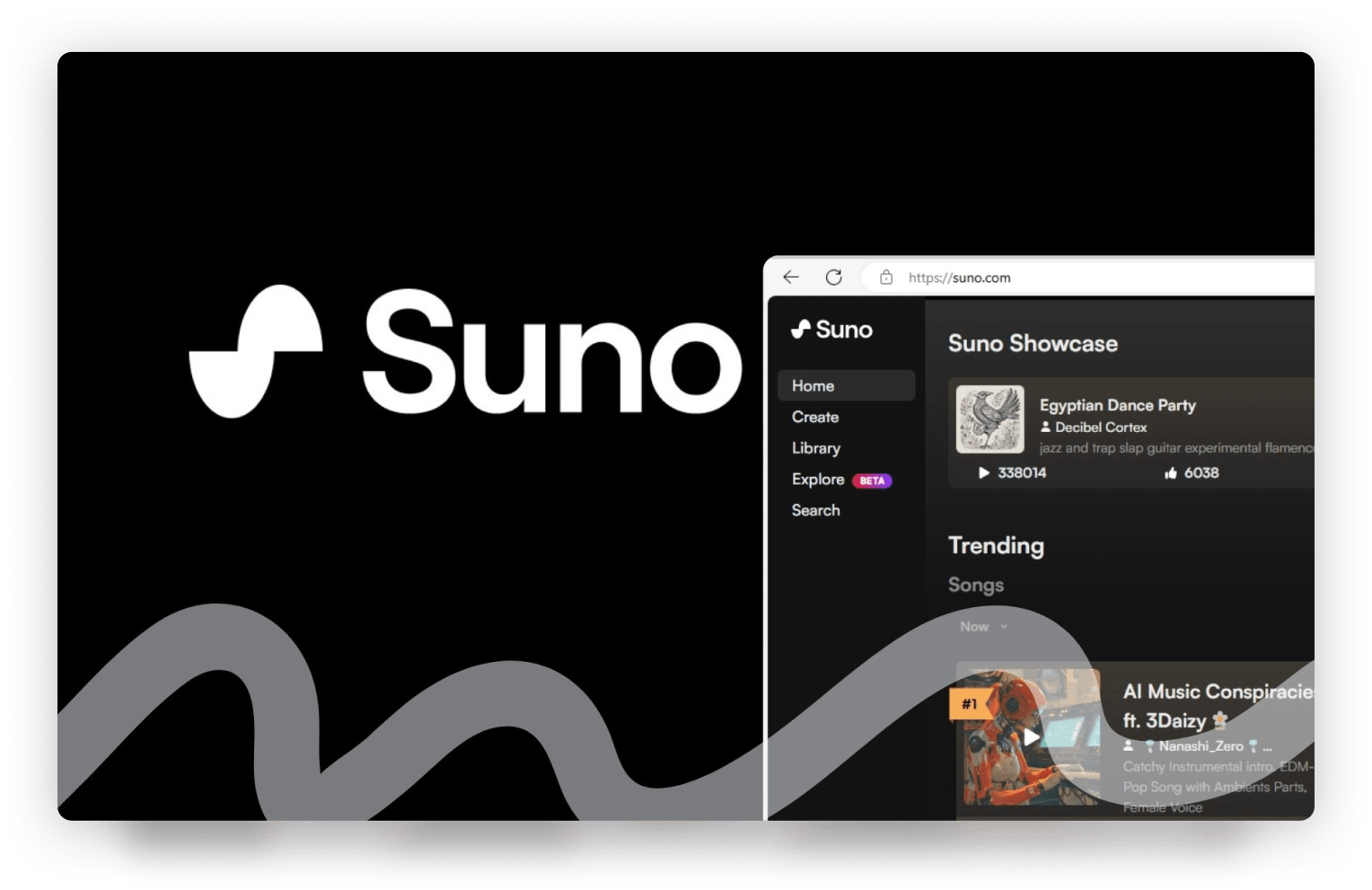
Task: Play the #1 trending song
Action: click(1032, 737)
